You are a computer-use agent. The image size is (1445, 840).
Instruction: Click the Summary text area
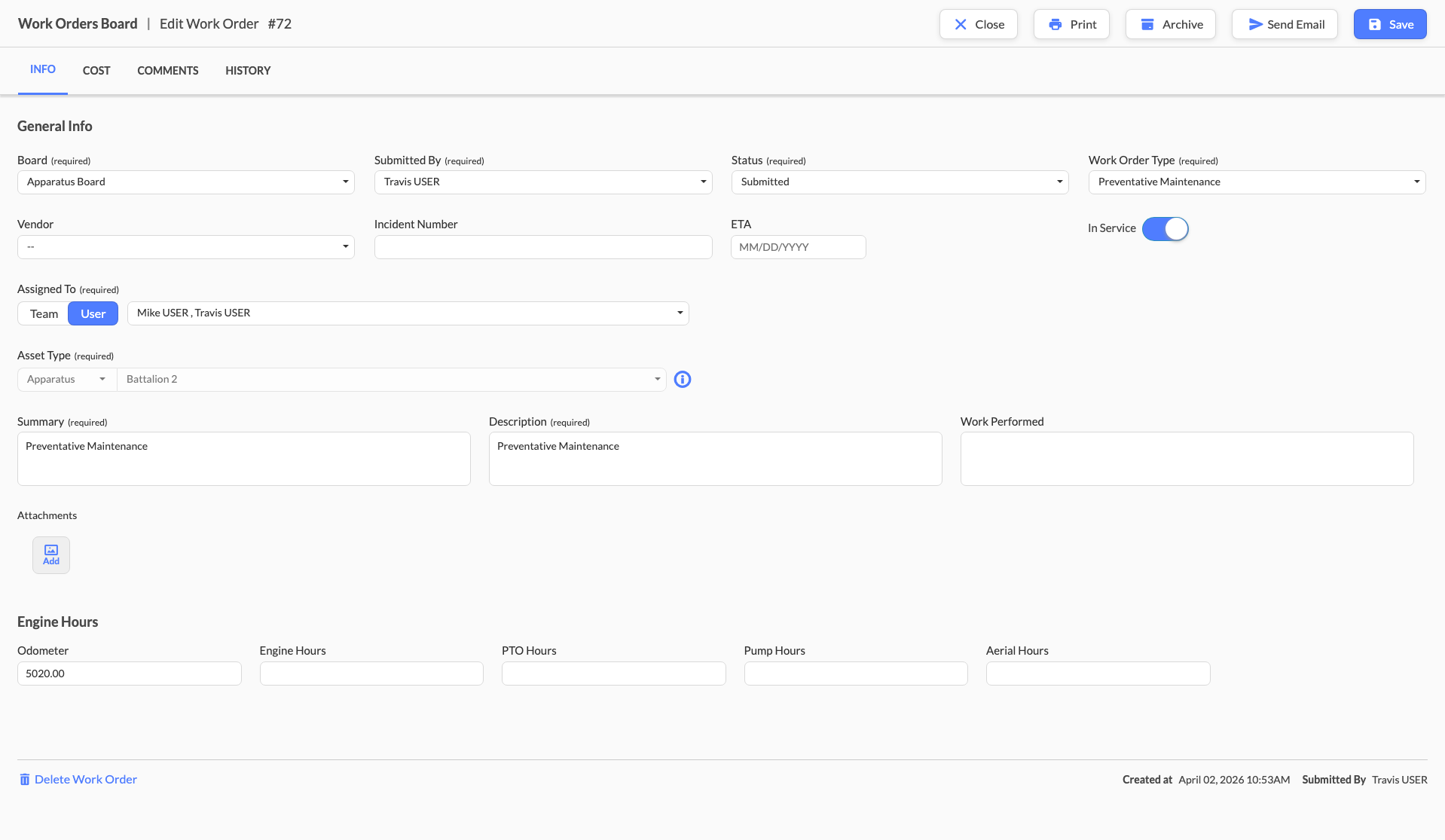[244, 459]
